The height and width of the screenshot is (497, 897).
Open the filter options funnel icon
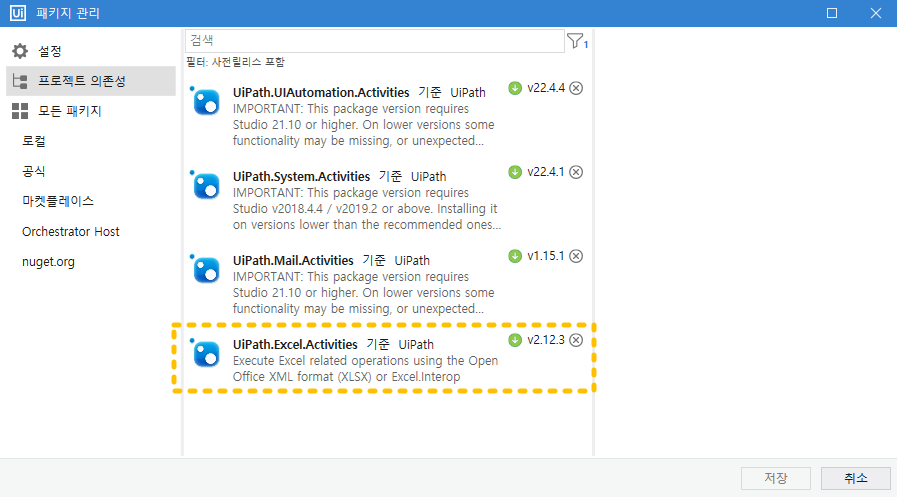click(x=575, y=41)
